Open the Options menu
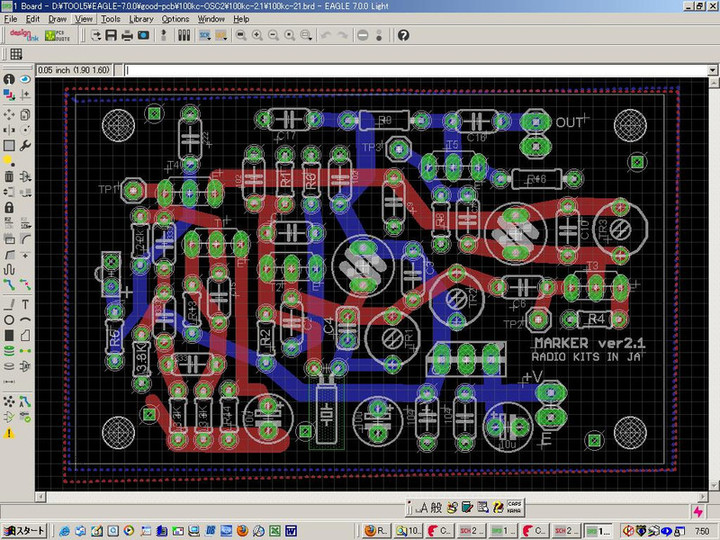The height and width of the screenshot is (540, 720). [x=175, y=18]
